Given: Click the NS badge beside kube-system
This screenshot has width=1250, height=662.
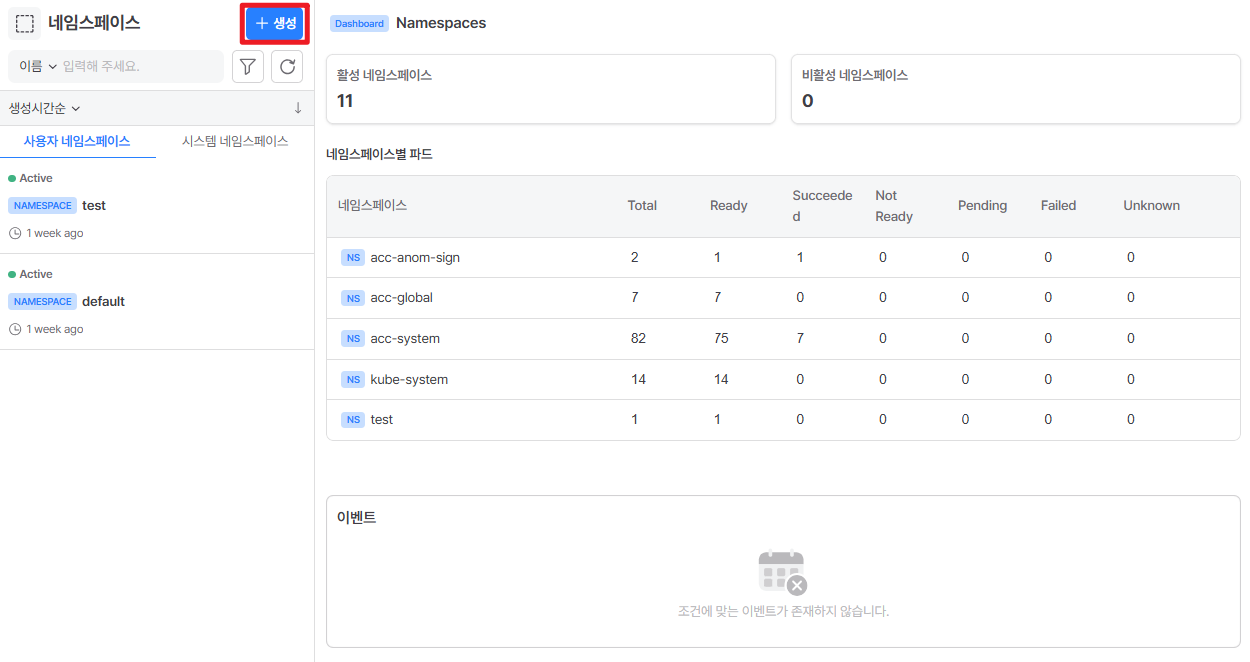Looking at the screenshot, I should [353, 380].
